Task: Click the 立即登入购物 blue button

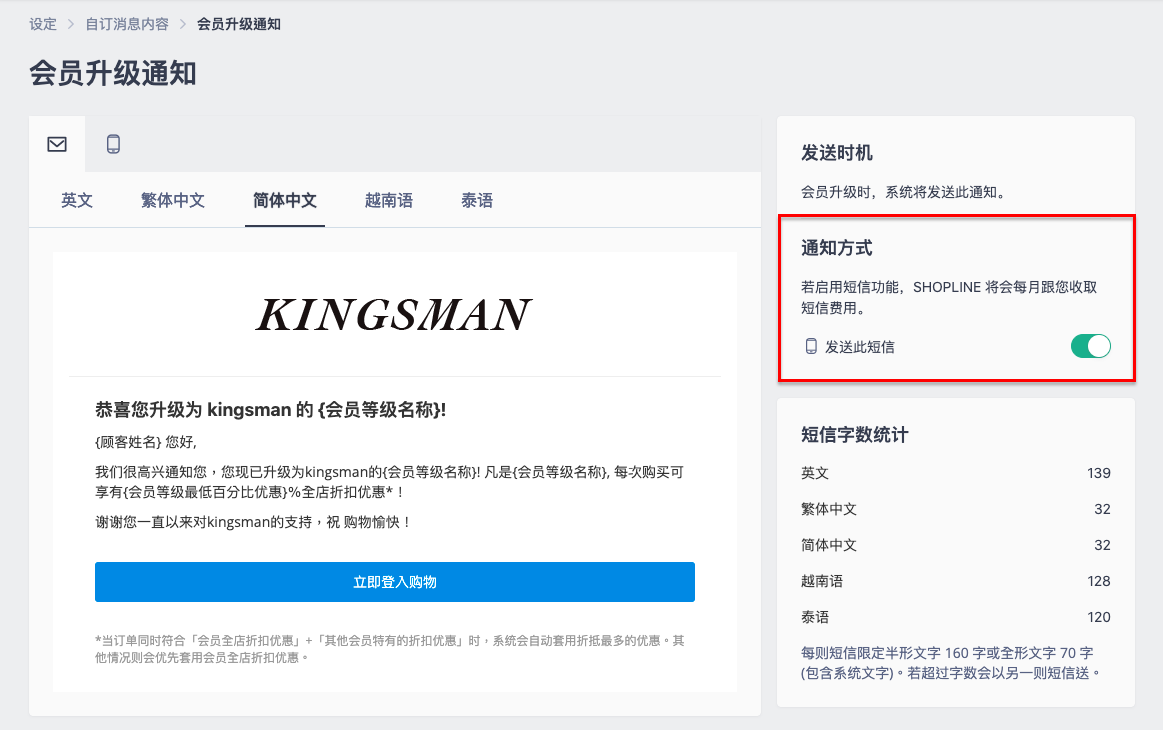Action: click(x=395, y=582)
